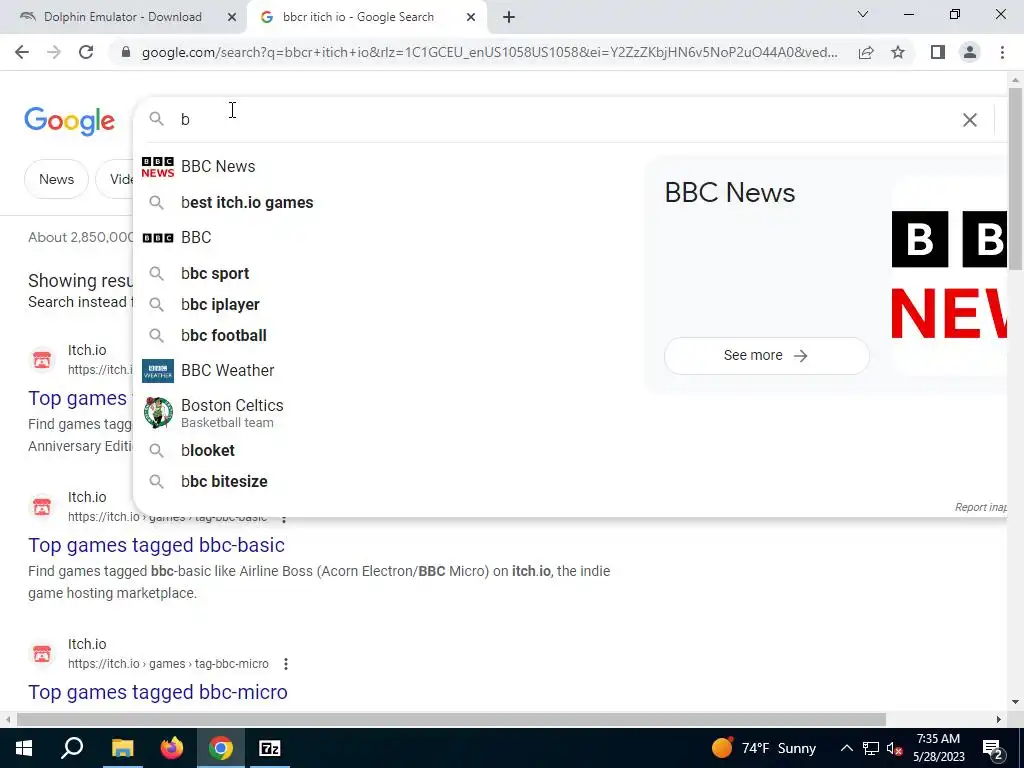Click horizontal scrollbar right arrow
The image size is (1024, 768).
(x=999, y=720)
